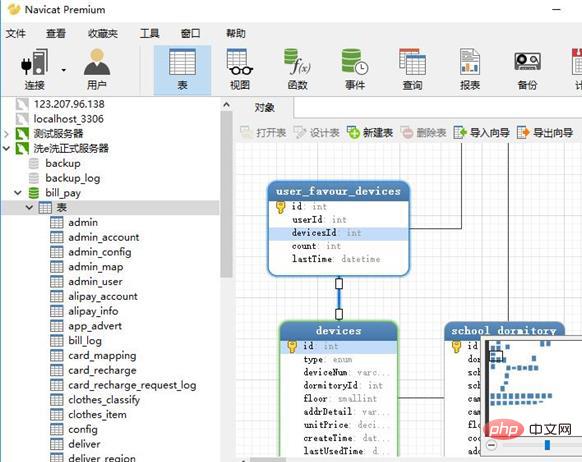Select the bill_pay database icon
Screen dimensions: 582x462
[x=34, y=193]
